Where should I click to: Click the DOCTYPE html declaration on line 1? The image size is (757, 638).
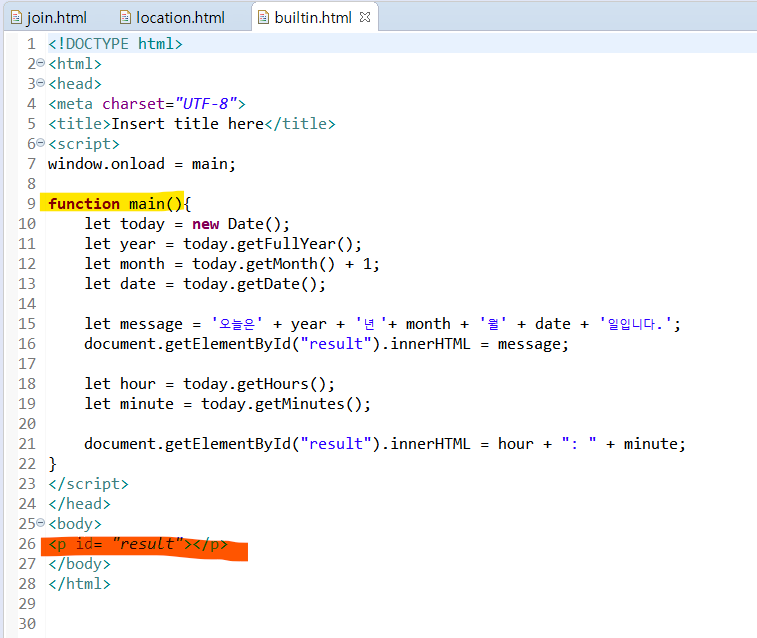coord(115,44)
